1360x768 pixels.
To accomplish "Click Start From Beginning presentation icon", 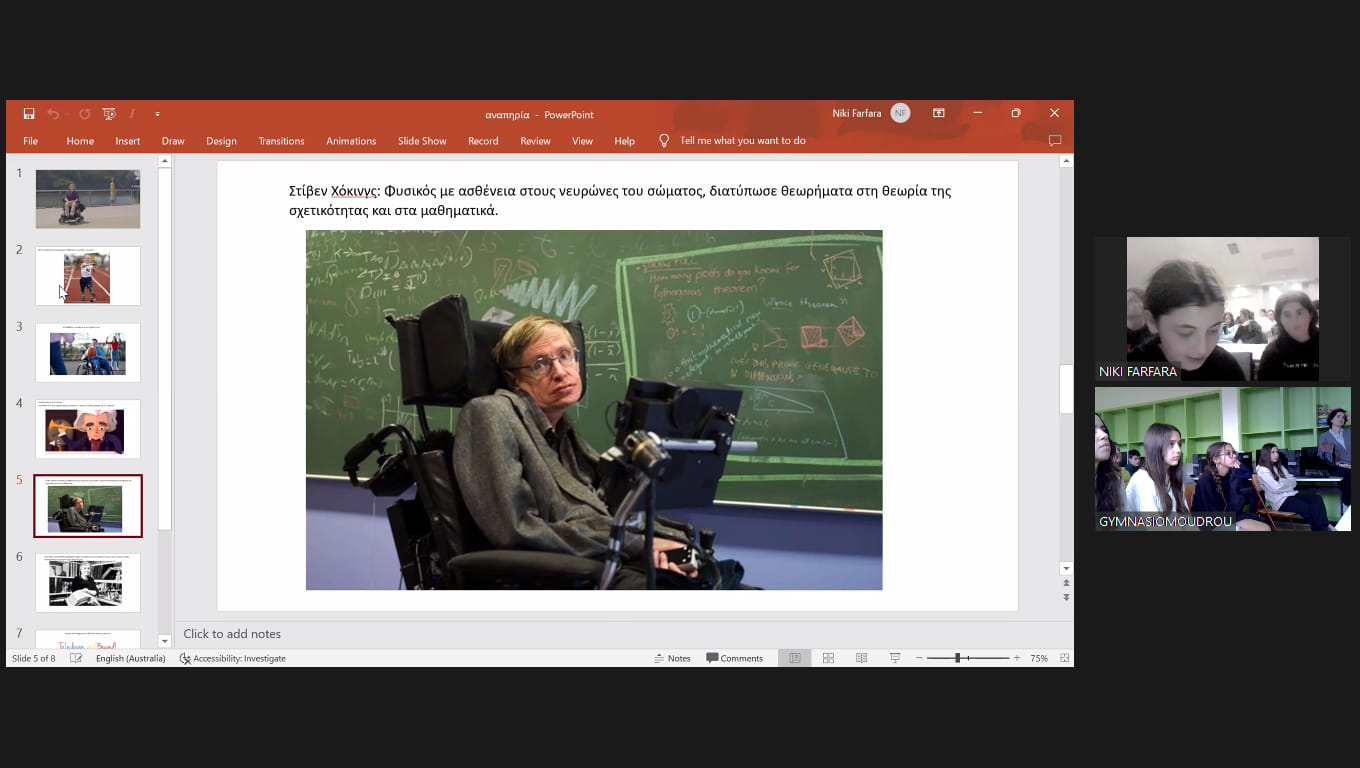I will [109, 114].
